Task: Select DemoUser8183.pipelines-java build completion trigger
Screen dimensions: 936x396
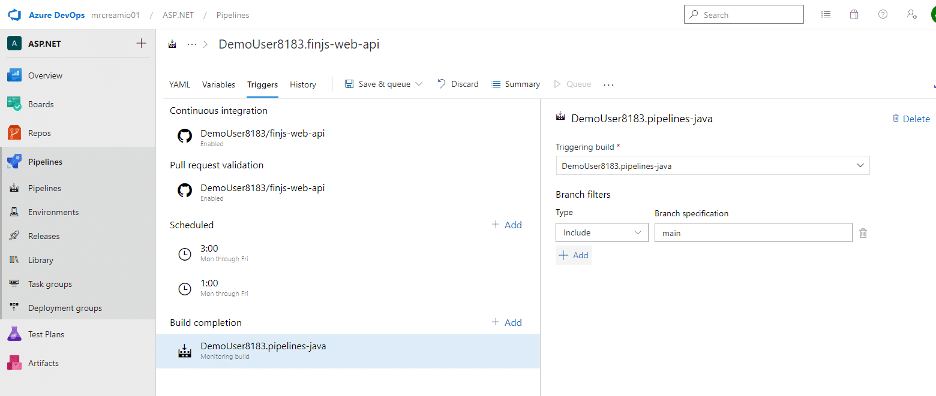Action: 348,351
